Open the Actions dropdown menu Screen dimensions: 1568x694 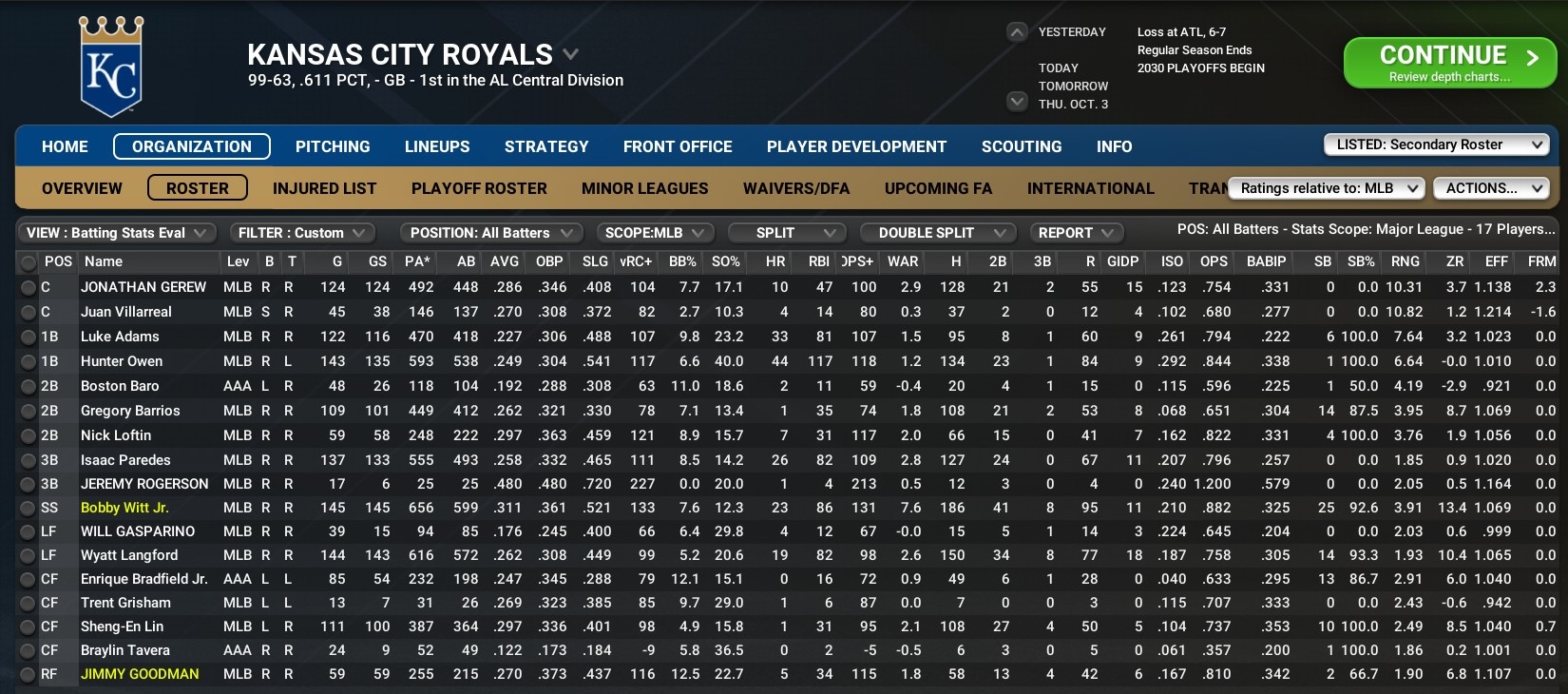point(1490,188)
